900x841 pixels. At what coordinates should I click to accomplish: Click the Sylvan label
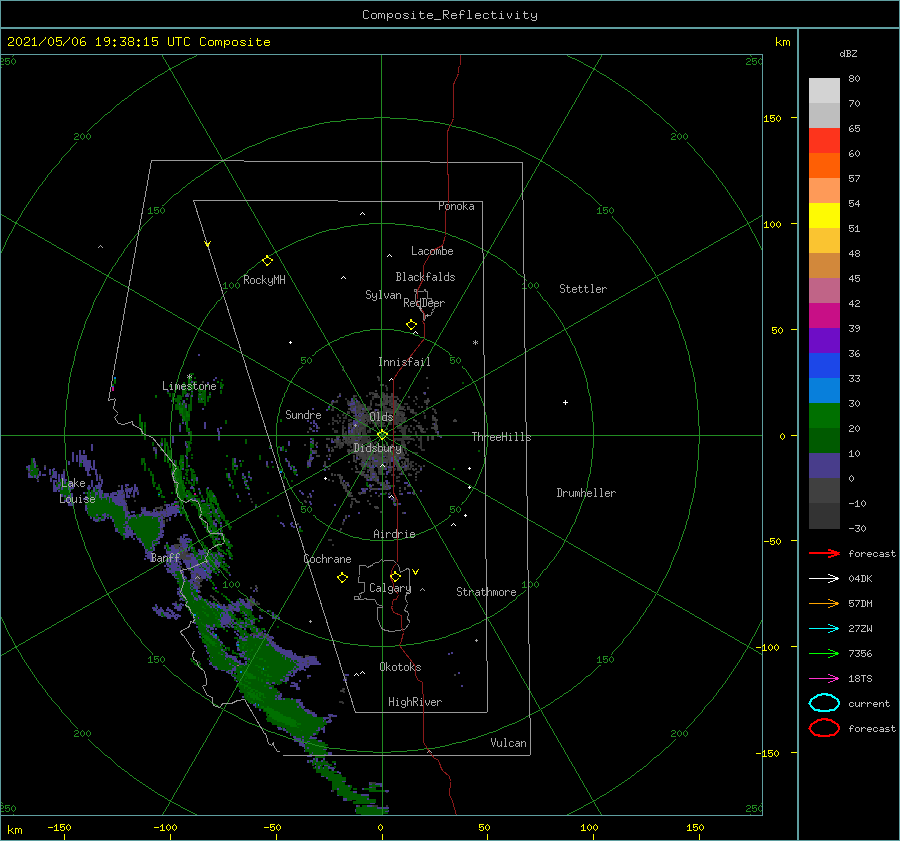383,295
